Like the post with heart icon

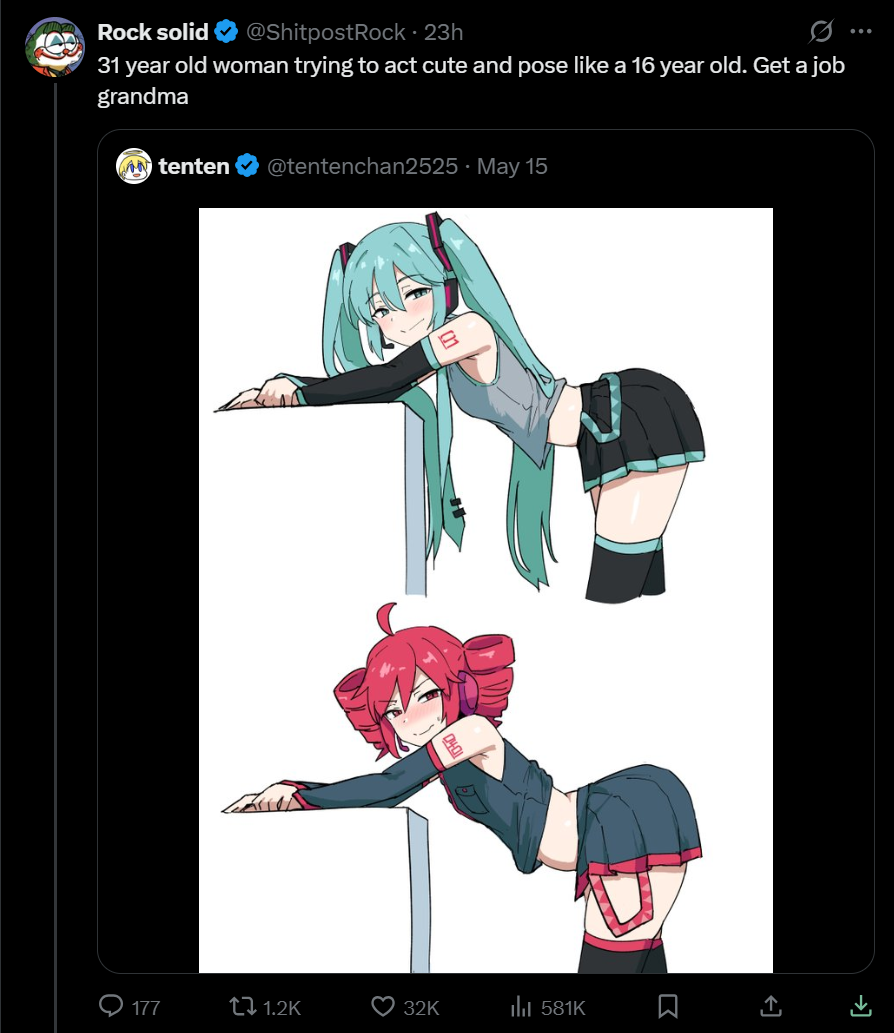383,1006
